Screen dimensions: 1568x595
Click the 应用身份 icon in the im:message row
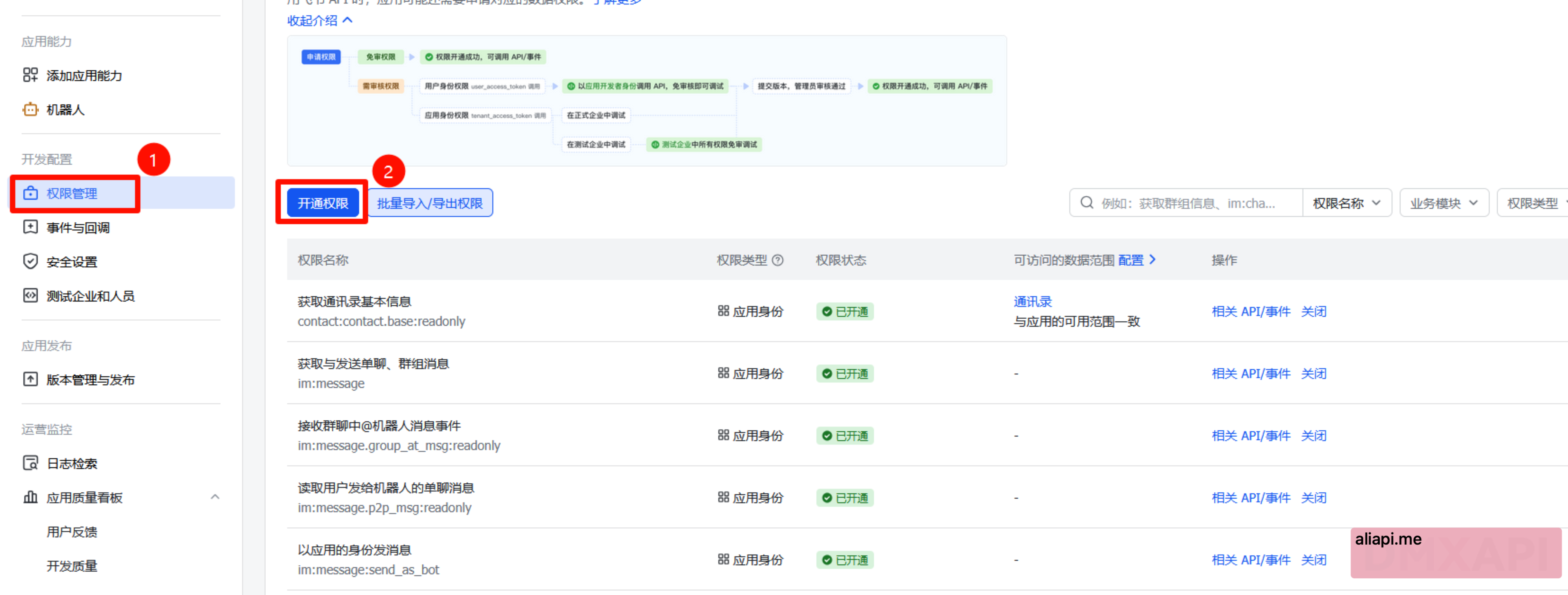723,373
